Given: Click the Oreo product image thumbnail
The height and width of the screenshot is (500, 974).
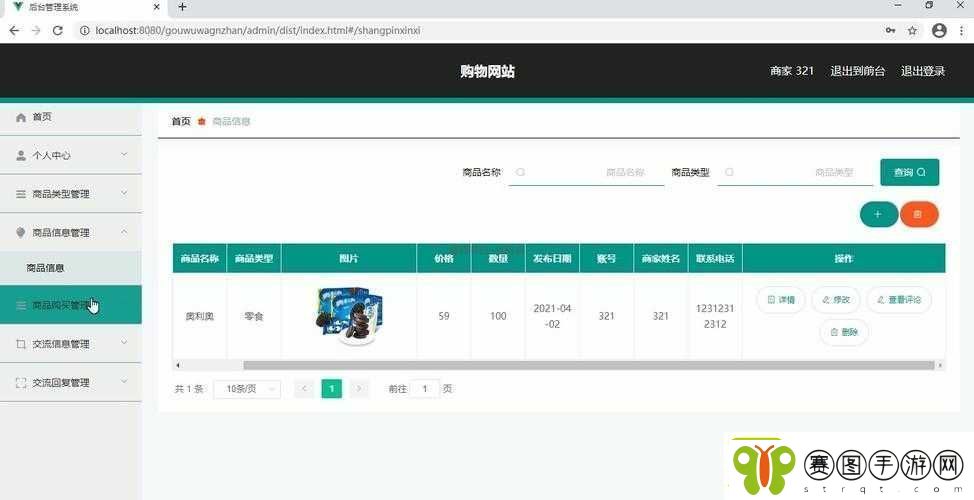Looking at the screenshot, I should (x=349, y=316).
